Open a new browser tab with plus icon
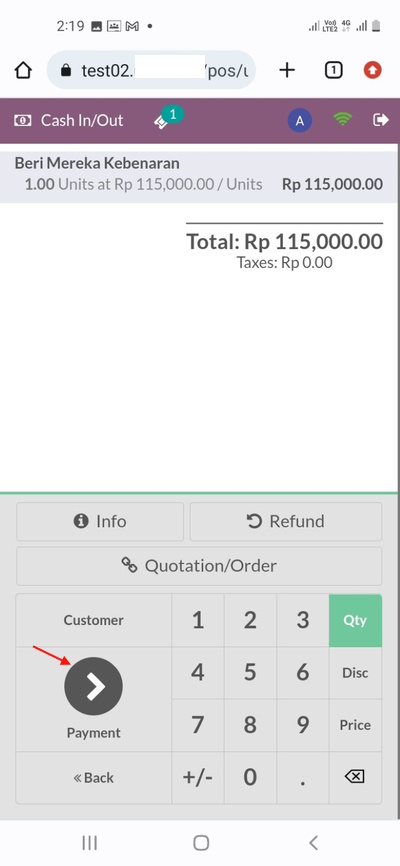This screenshot has height=866, width=400. [x=287, y=70]
